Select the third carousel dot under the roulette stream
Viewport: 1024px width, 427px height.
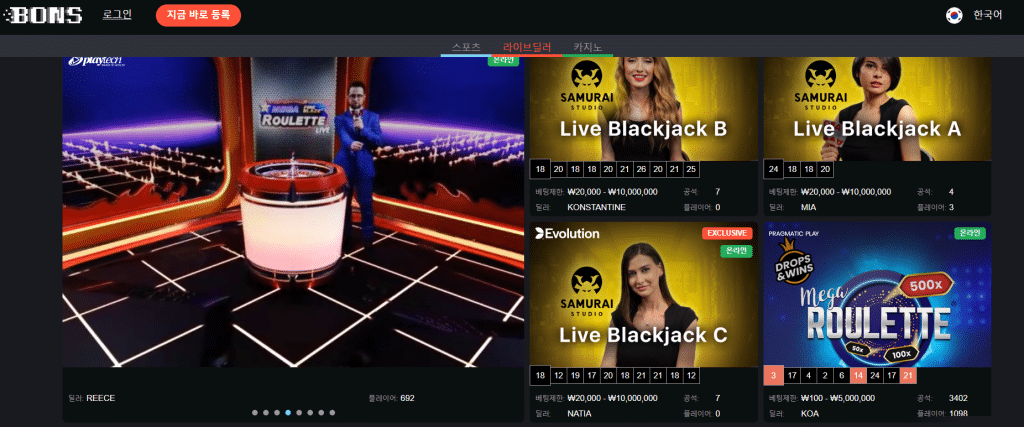point(277,413)
